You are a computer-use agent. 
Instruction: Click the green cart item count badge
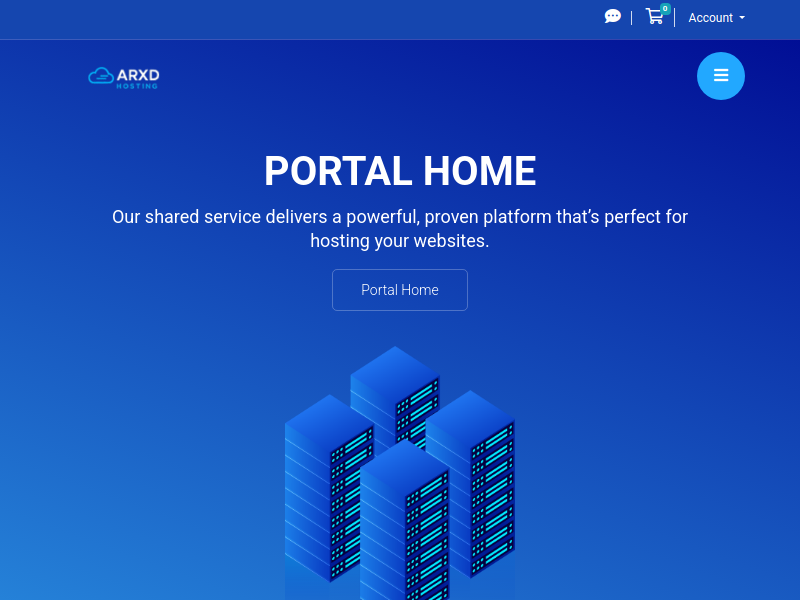click(x=665, y=8)
